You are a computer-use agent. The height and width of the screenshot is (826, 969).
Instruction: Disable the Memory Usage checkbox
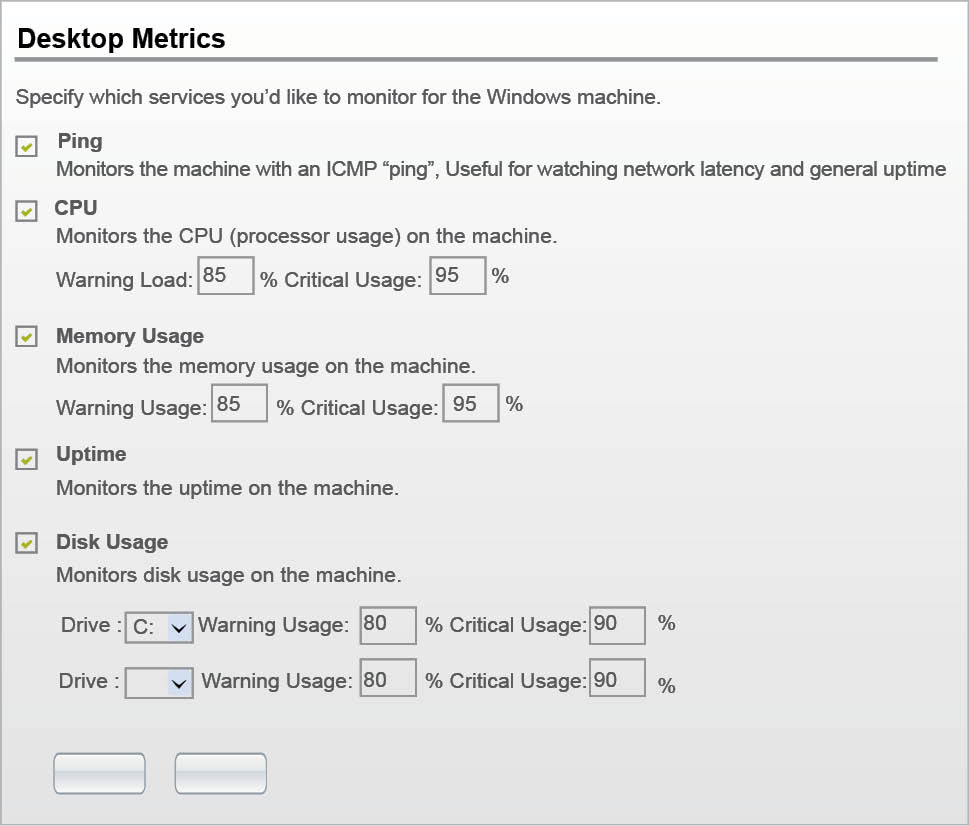[x=27, y=338]
